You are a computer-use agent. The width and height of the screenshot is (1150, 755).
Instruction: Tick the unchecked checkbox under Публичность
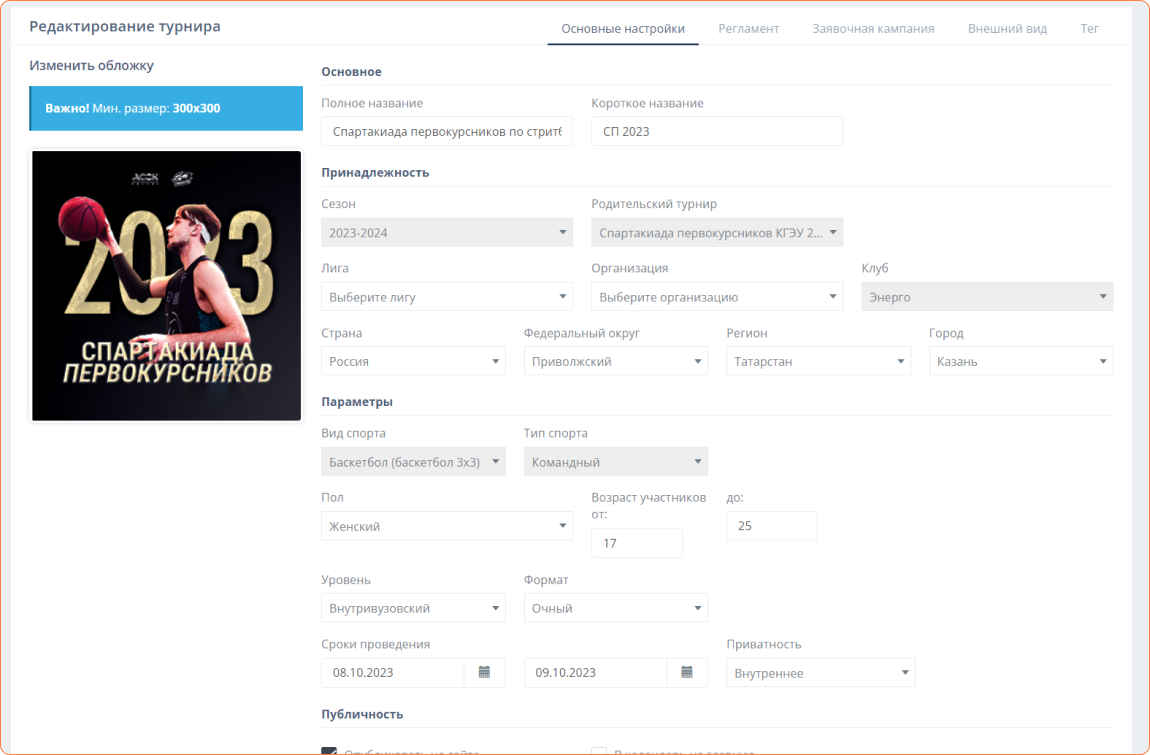(x=599, y=751)
